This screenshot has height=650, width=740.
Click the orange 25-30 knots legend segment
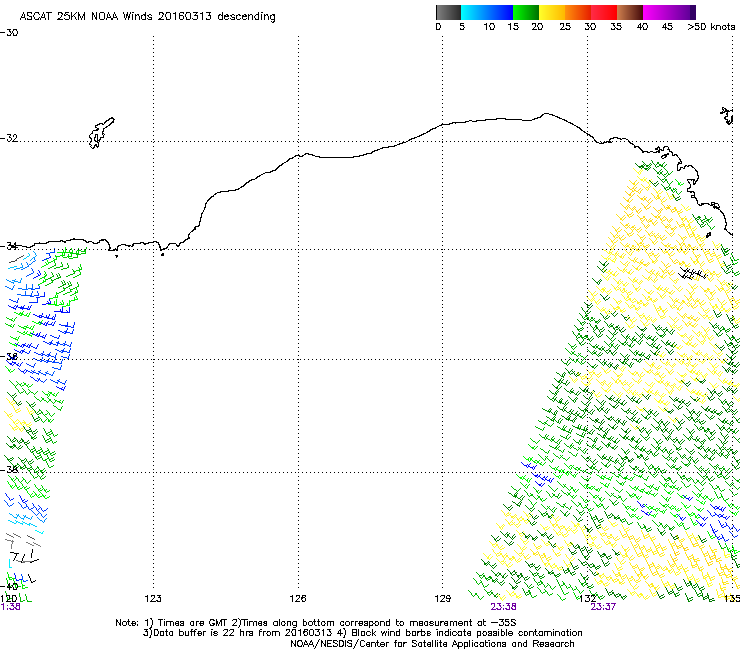coord(578,12)
